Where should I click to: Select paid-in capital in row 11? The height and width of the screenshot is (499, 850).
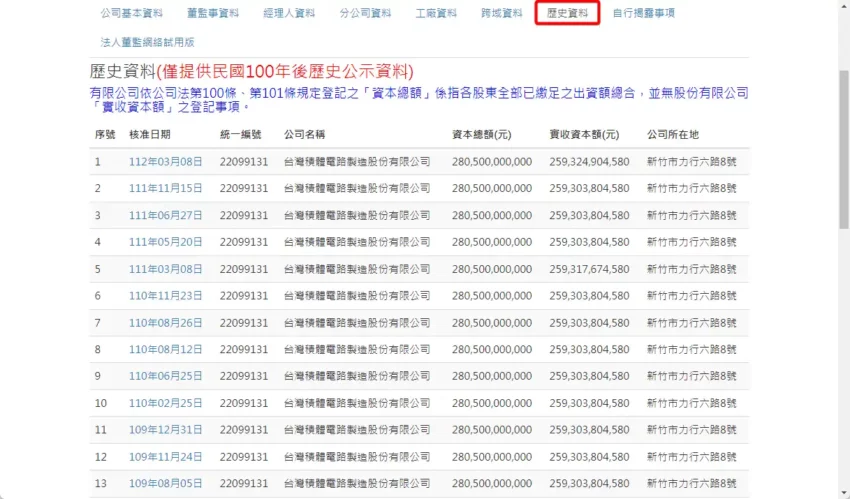tap(589, 429)
